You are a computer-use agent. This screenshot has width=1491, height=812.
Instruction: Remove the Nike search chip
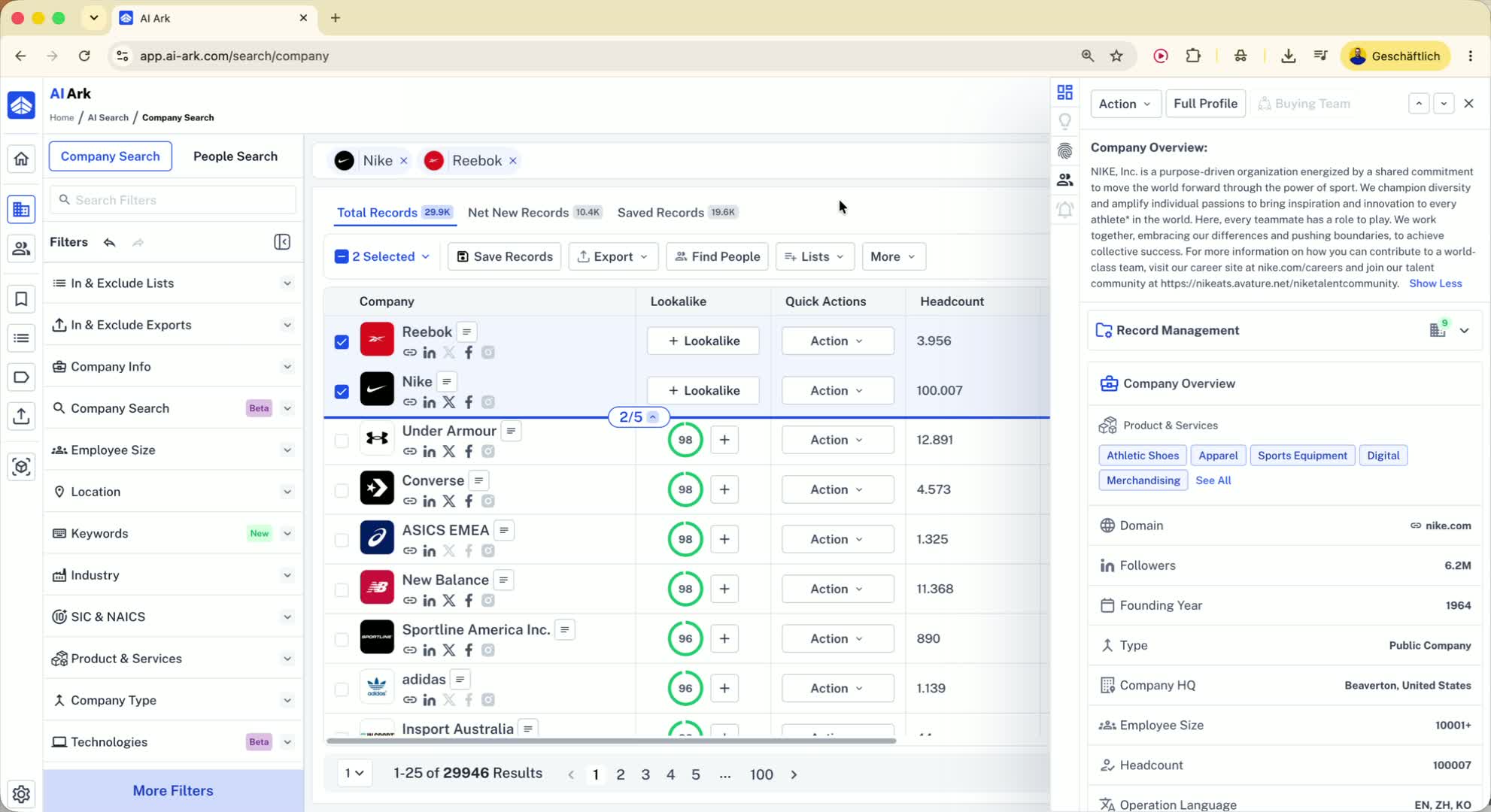point(404,161)
